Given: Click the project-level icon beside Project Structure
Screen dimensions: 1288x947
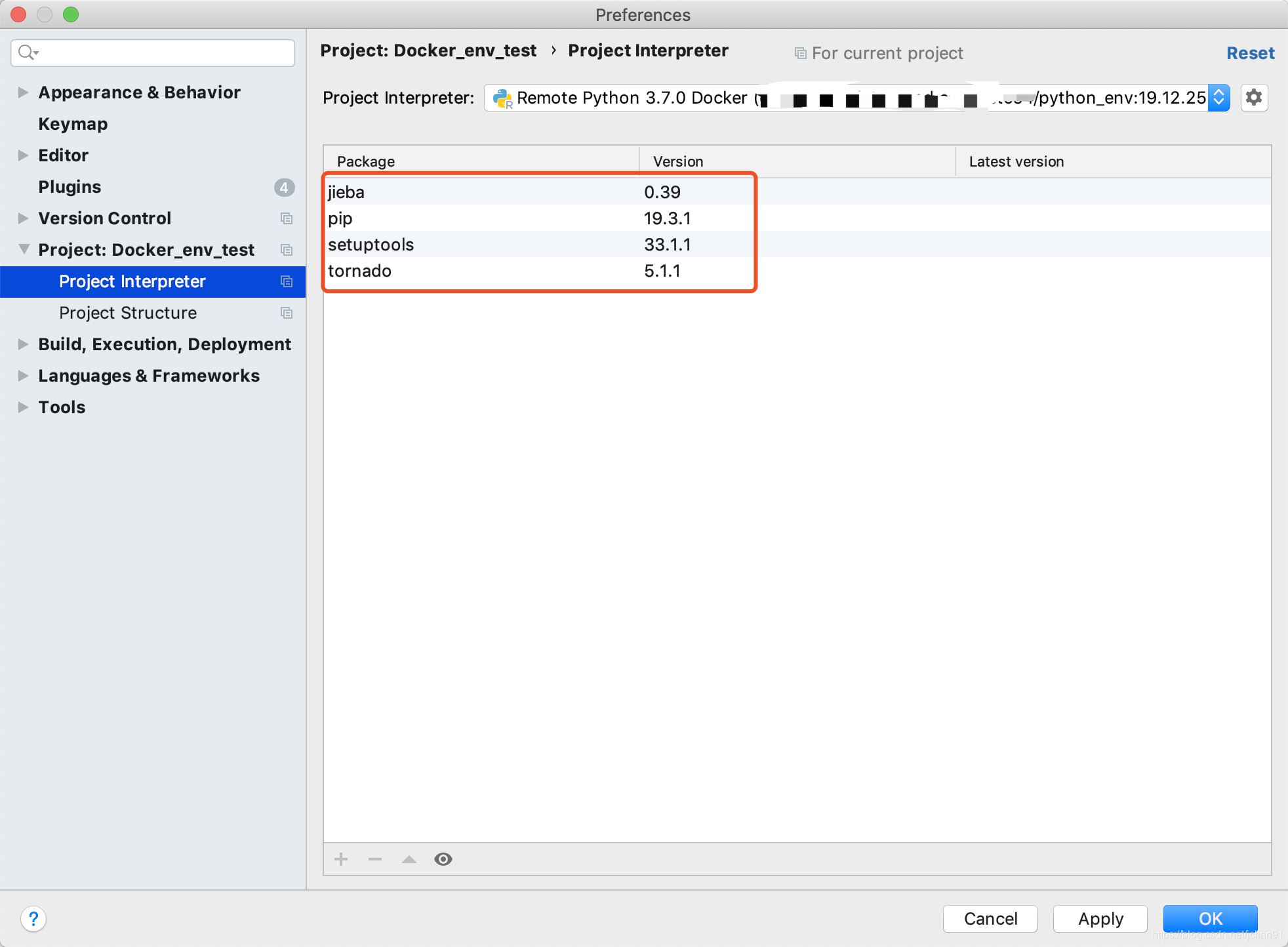Looking at the screenshot, I should click(287, 313).
